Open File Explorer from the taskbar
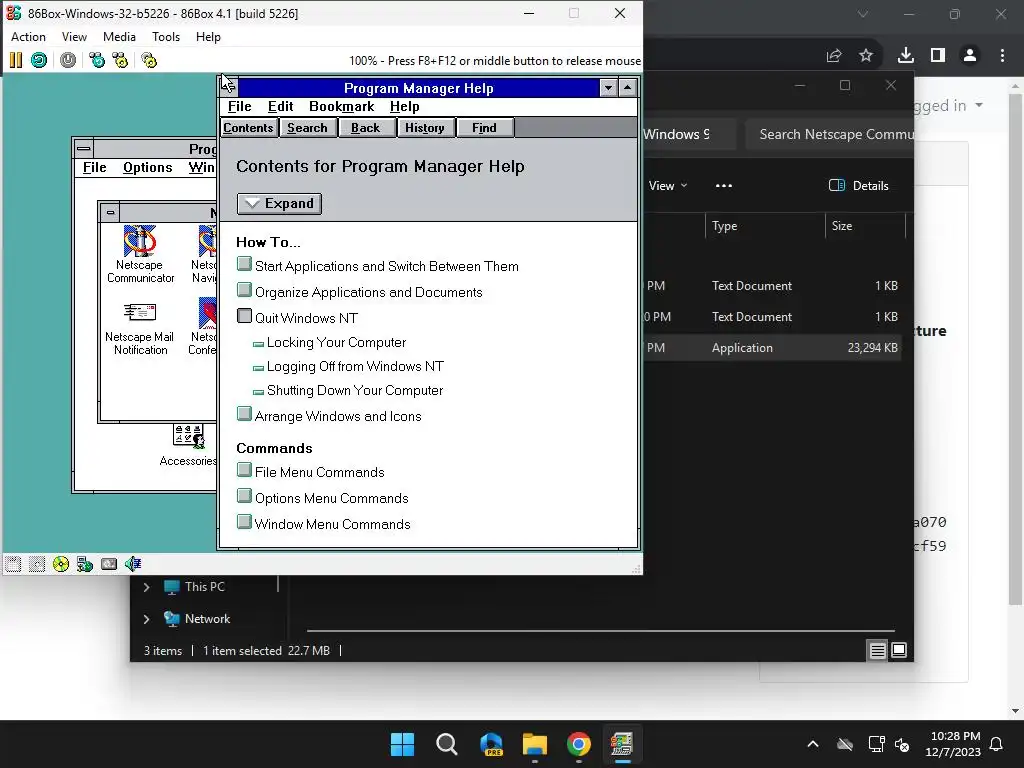Screen dimensions: 1024x768 pyautogui.click(x=535, y=744)
